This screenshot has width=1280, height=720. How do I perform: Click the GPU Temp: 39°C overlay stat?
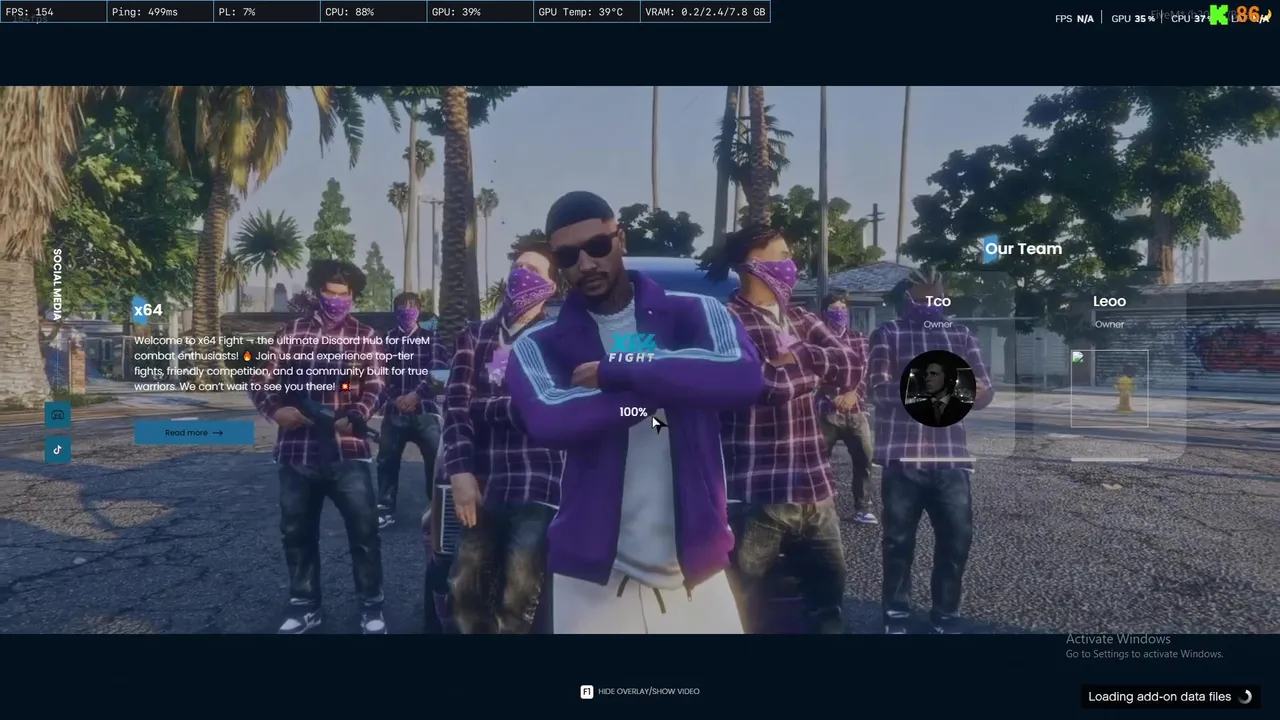tap(585, 12)
